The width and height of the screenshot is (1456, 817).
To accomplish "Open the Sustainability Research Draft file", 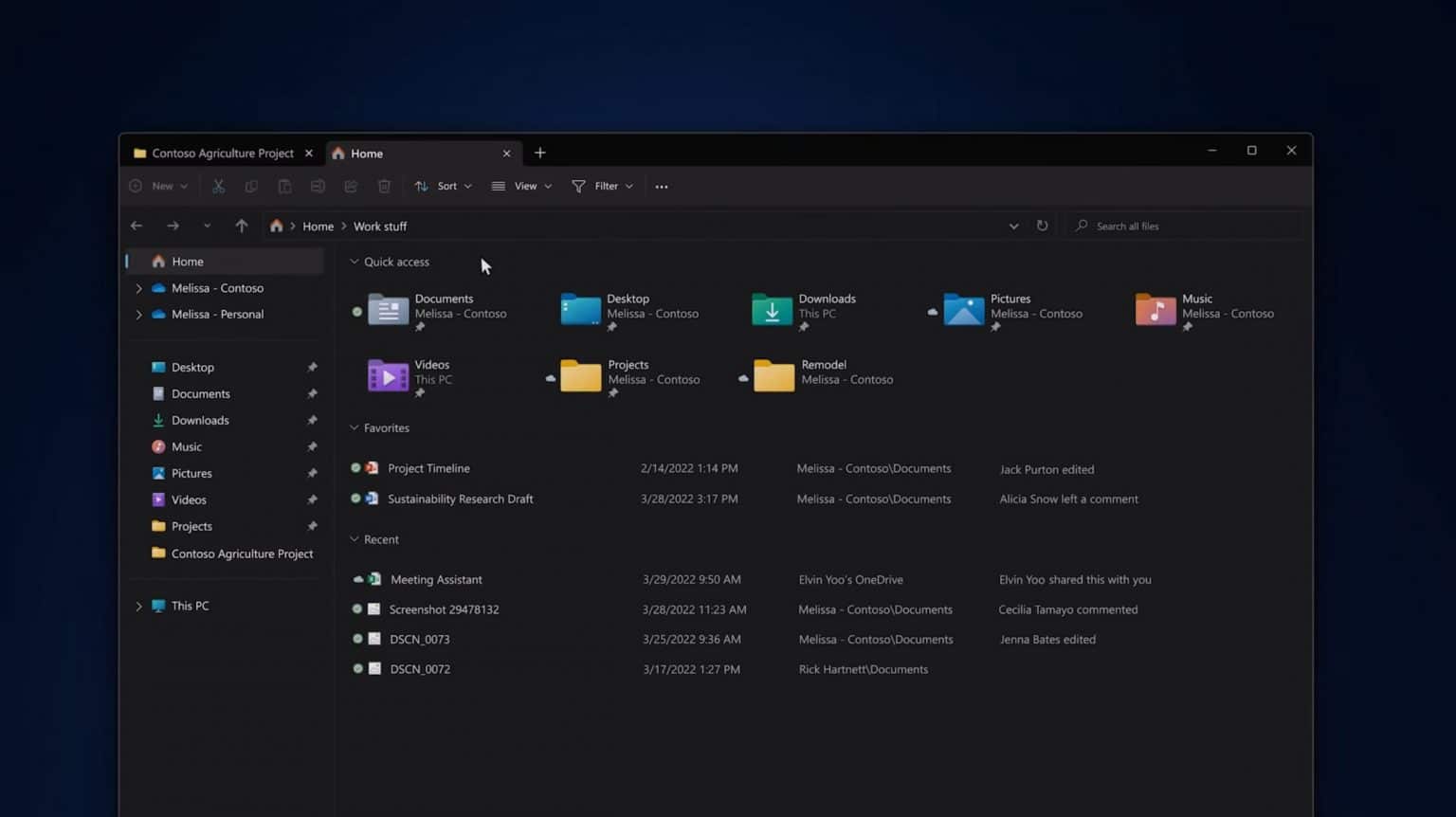I will pos(461,499).
